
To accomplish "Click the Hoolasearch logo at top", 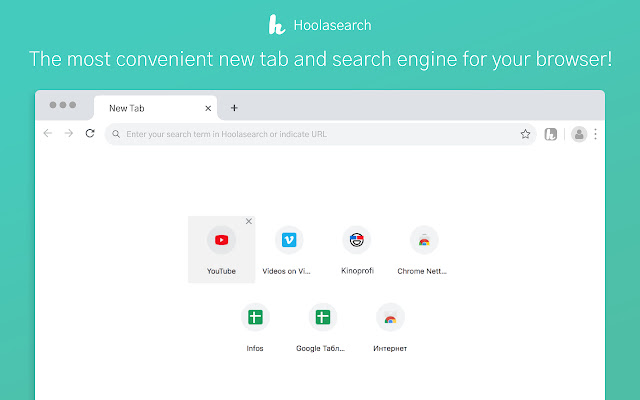I will coord(277,24).
